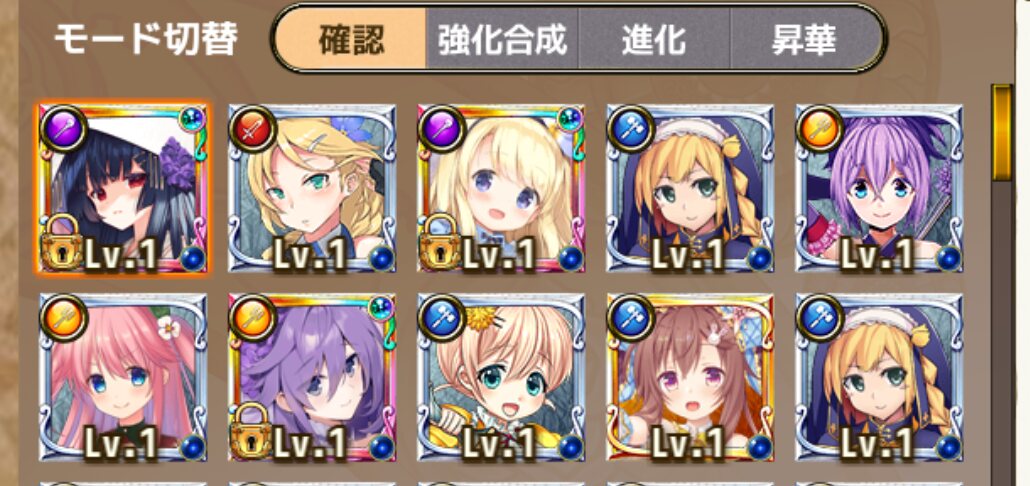Click the red sword-type icon on blonde ponytail character

click(x=253, y=129)
